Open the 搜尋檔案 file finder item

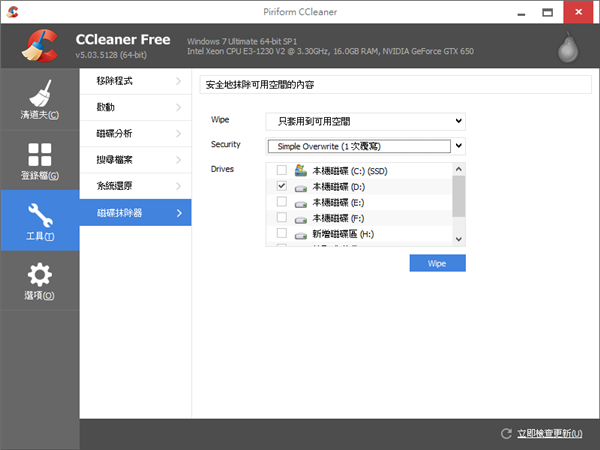135,160
